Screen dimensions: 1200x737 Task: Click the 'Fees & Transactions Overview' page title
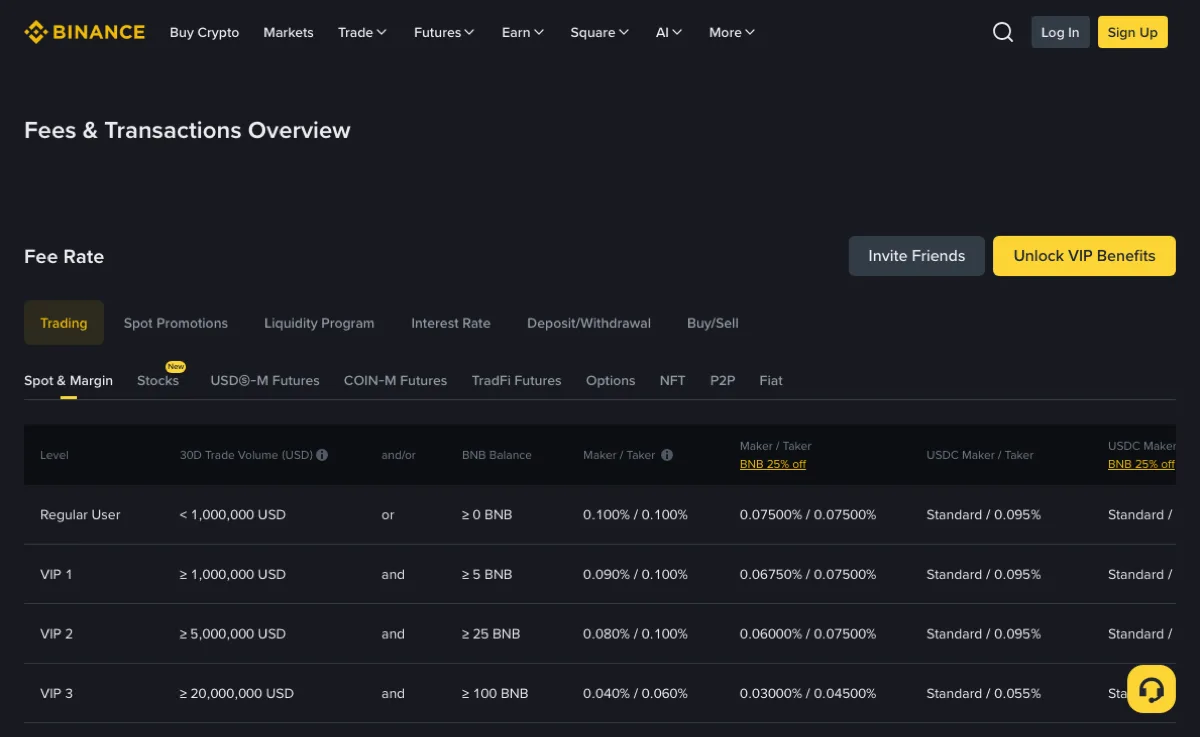[187, 130]
